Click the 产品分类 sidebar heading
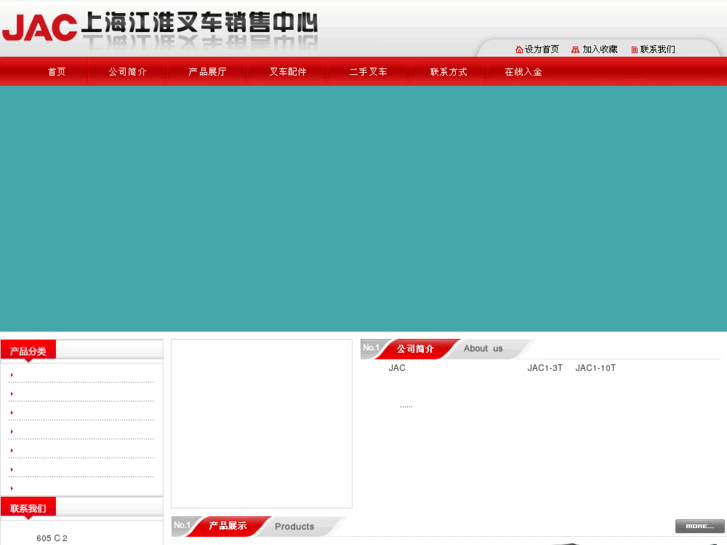Image resolution: width=727 pixels, height=545 pixels. pos(28,351)
